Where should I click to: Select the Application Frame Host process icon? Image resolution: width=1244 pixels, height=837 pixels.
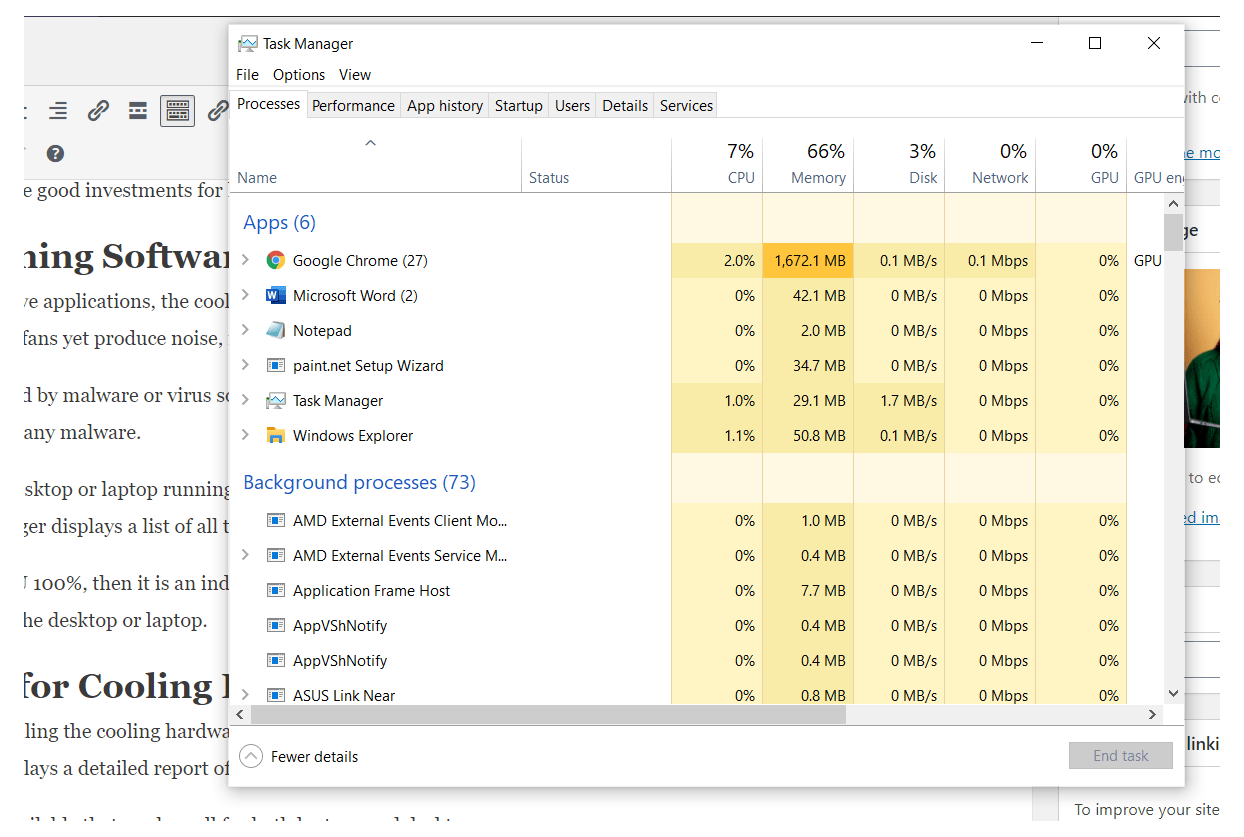click(275, 590)
